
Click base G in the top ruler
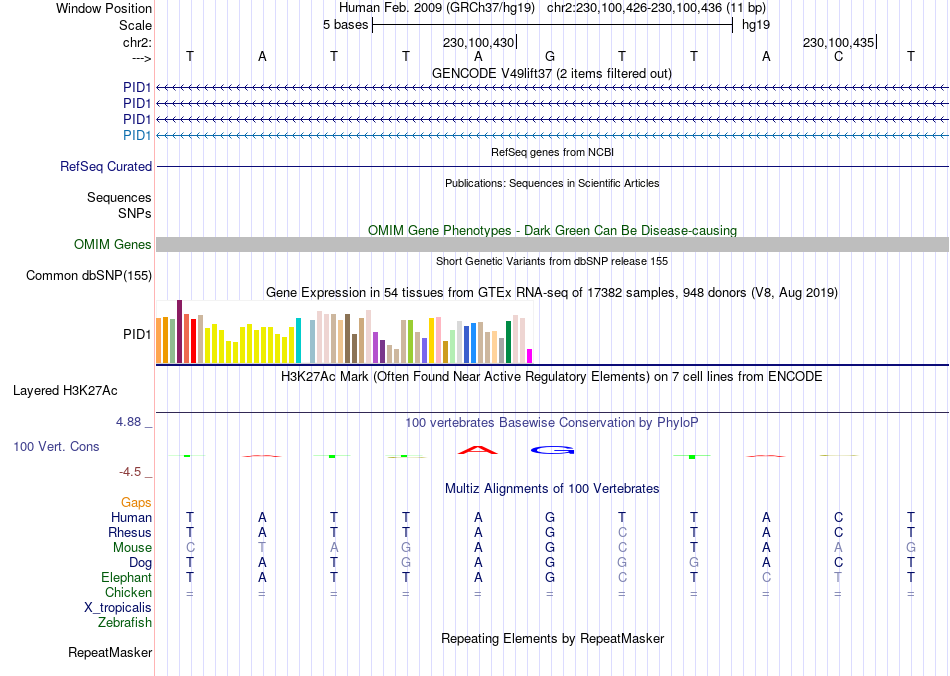click(x=550, y=56)
